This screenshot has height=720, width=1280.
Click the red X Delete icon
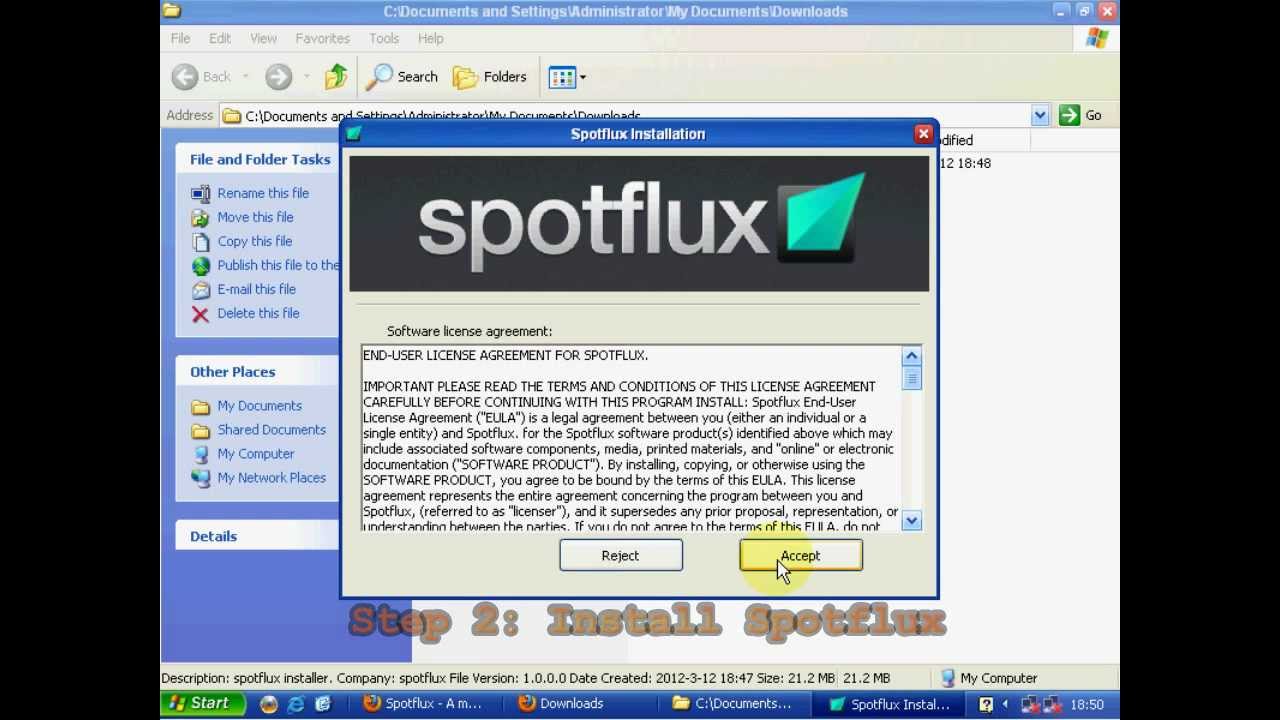[x=201, y=314]
